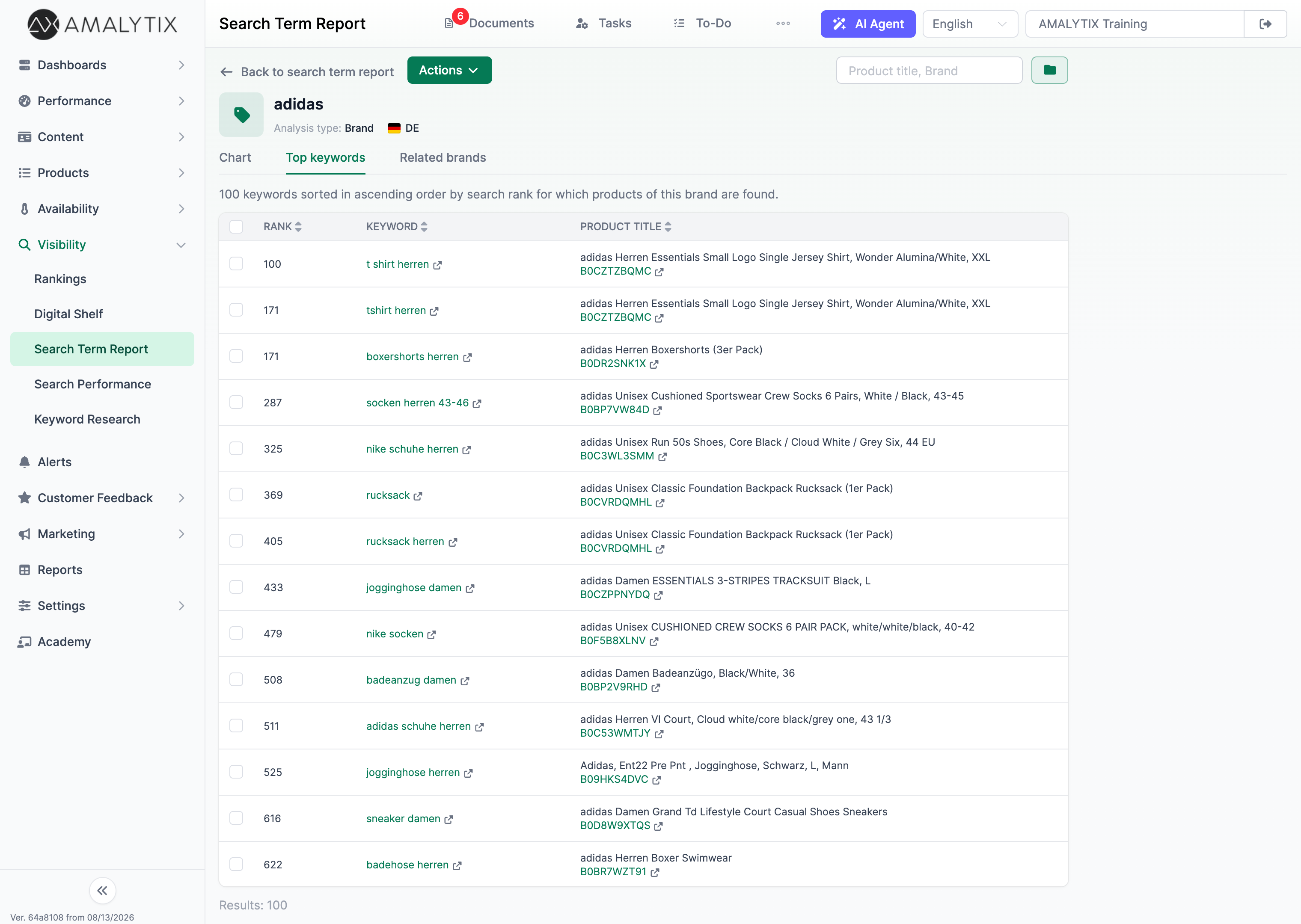Open keyword link 'adidas schuhe herren'
The image size is (1301, 924).
(418, 726)
